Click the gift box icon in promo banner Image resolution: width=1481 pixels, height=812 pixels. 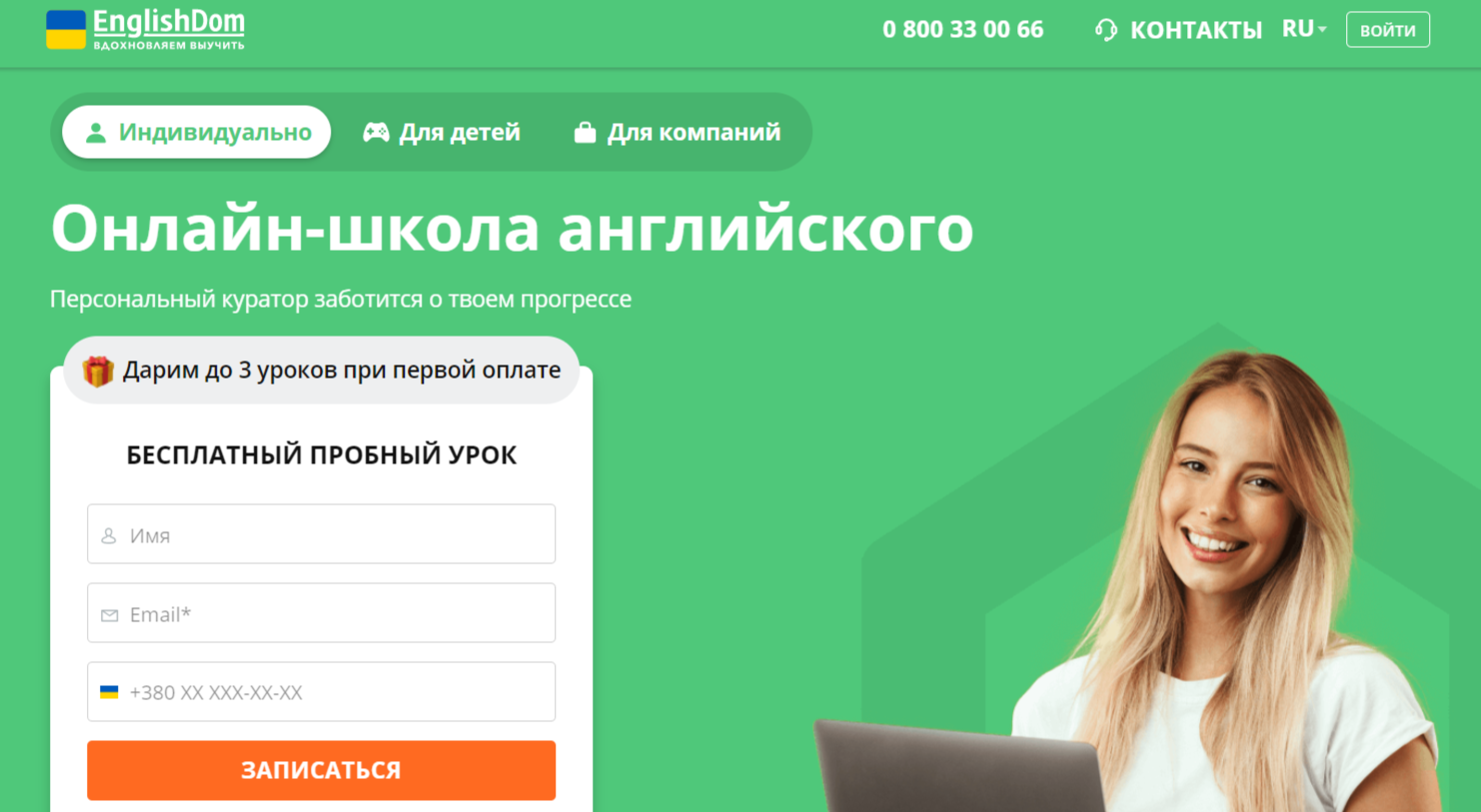(98, 371)
